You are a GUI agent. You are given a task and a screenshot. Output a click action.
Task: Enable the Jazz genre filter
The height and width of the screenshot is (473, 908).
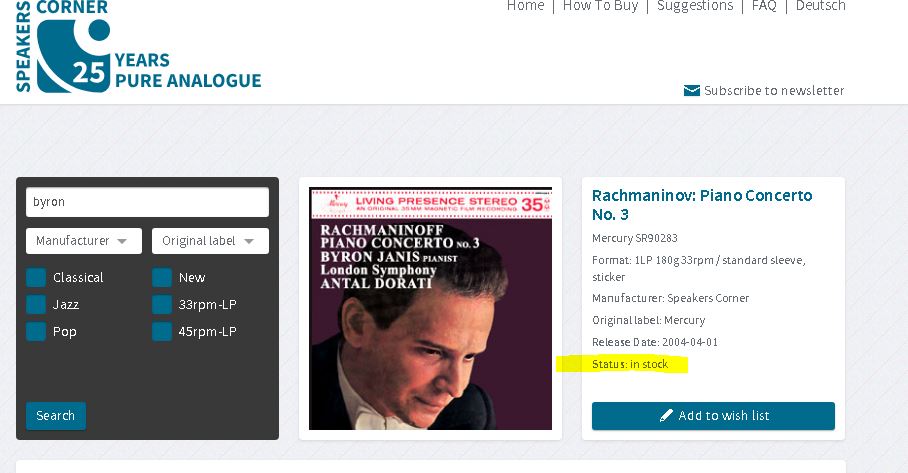pos(36,305)
